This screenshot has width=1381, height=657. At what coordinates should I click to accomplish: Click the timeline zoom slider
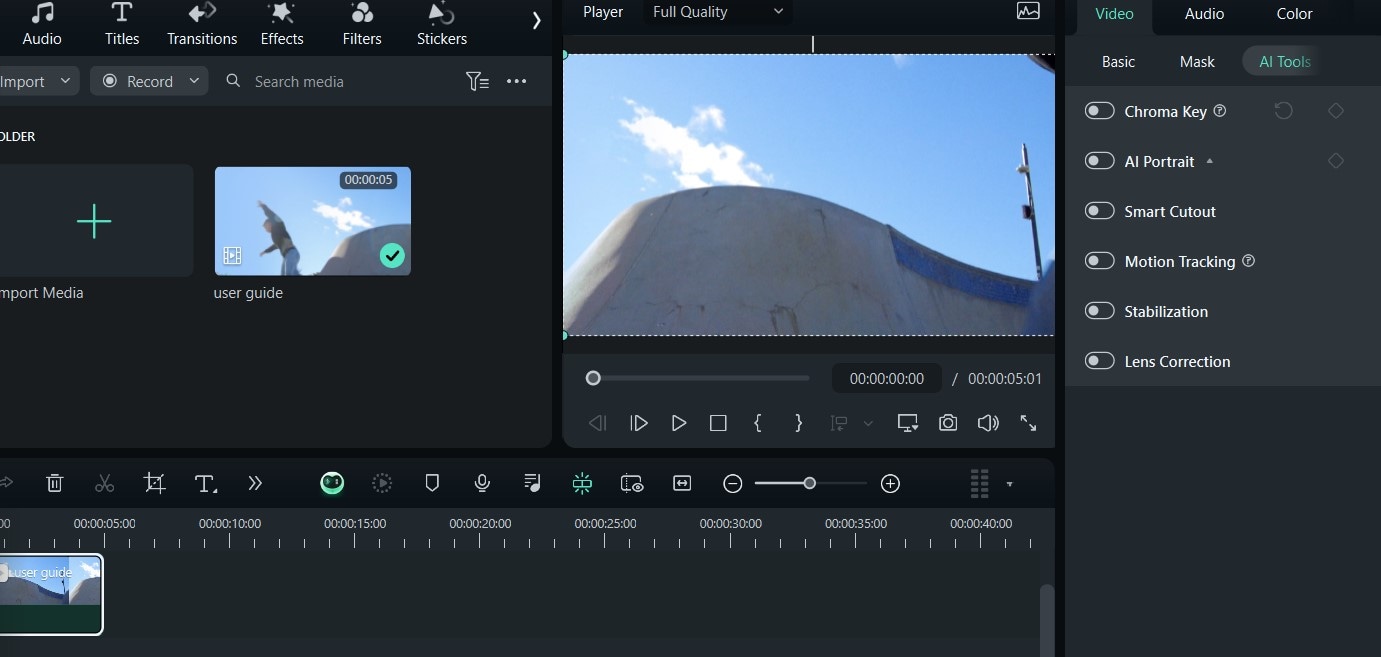811,484
